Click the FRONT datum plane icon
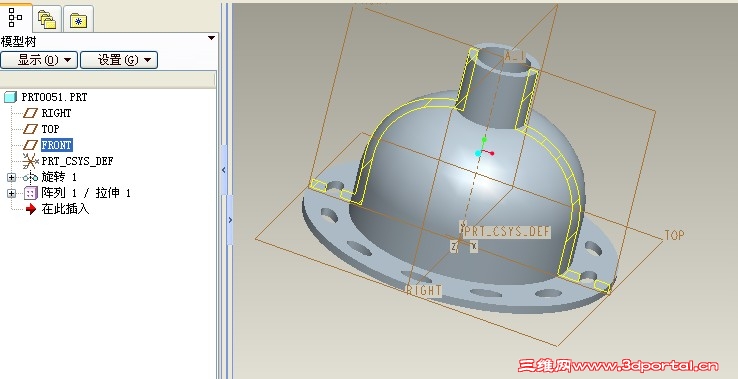This screenshot has height=379, width=738. pos(31,145)
